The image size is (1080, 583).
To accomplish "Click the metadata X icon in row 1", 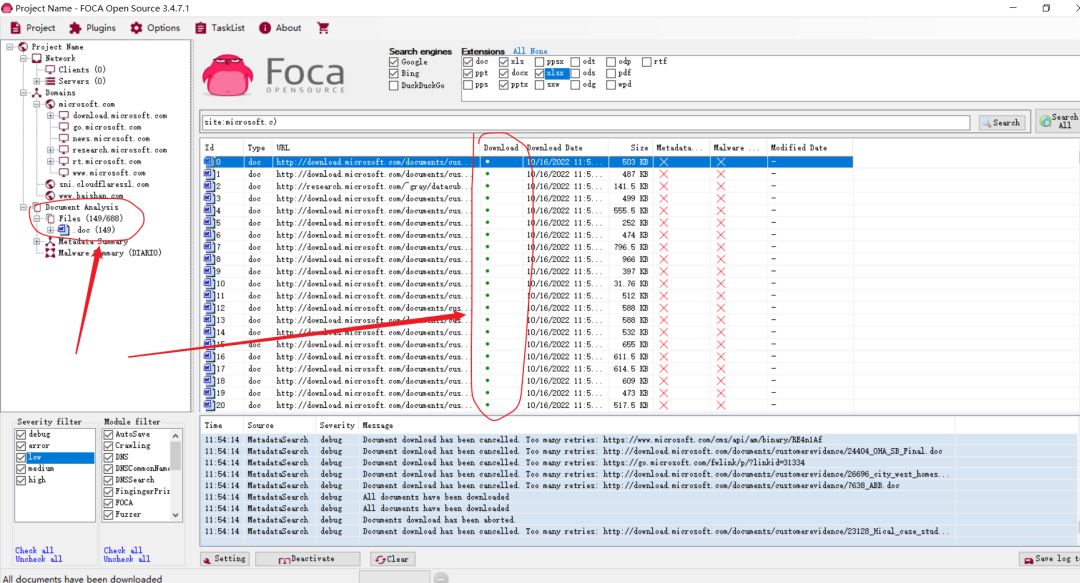I will (664, 174).
